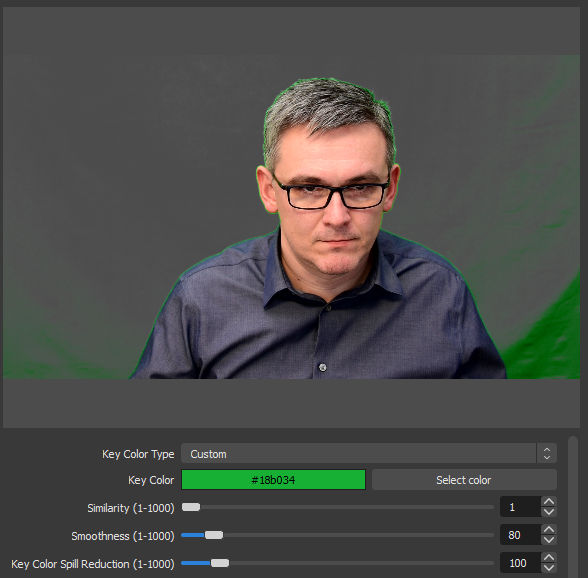Click the Spill Reduction value field showing 100
Screen dimensions: 588x578
pos(520,563)
